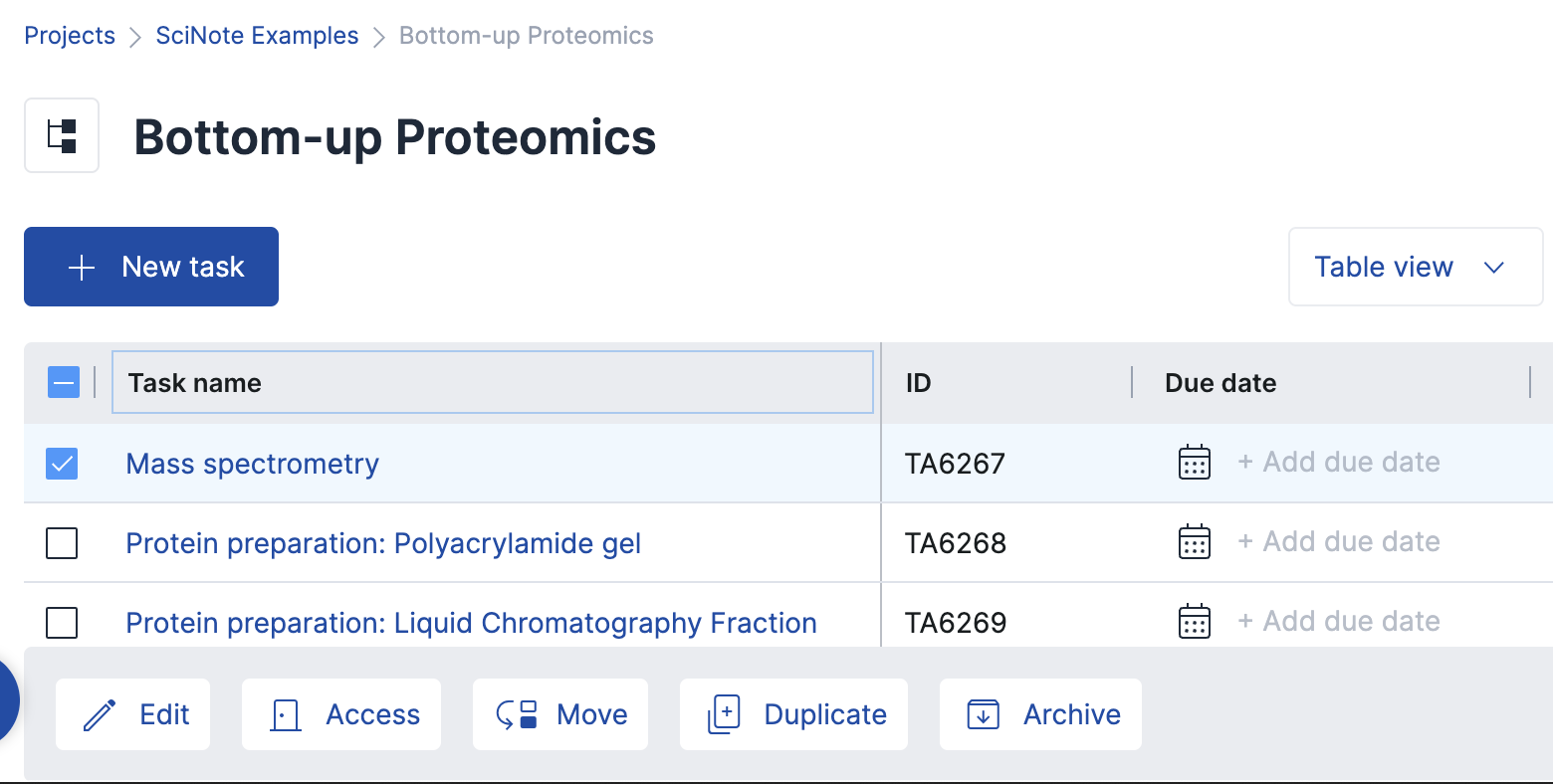Click the calendar icon for Mass spectrometry
Screen dimensions: 1553x784
(x=1194, y=463)
